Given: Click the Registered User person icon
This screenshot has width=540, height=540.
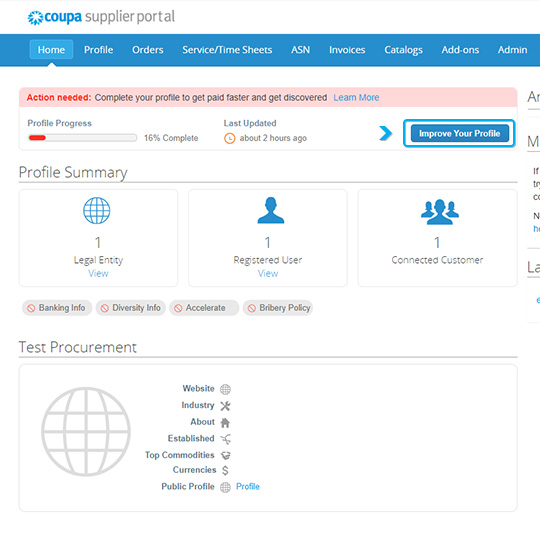Looking at the screenshot, I should pos(271,210).
